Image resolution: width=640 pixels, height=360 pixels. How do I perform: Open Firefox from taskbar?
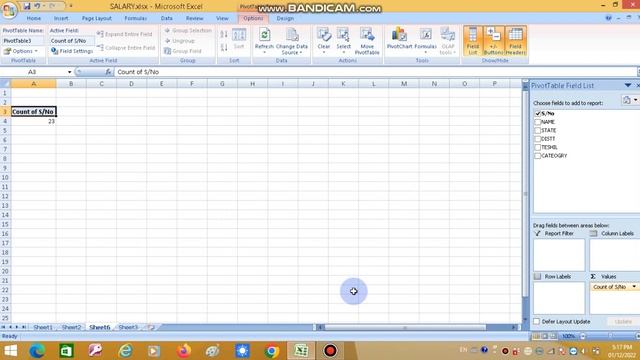click(x=184, y=351)
